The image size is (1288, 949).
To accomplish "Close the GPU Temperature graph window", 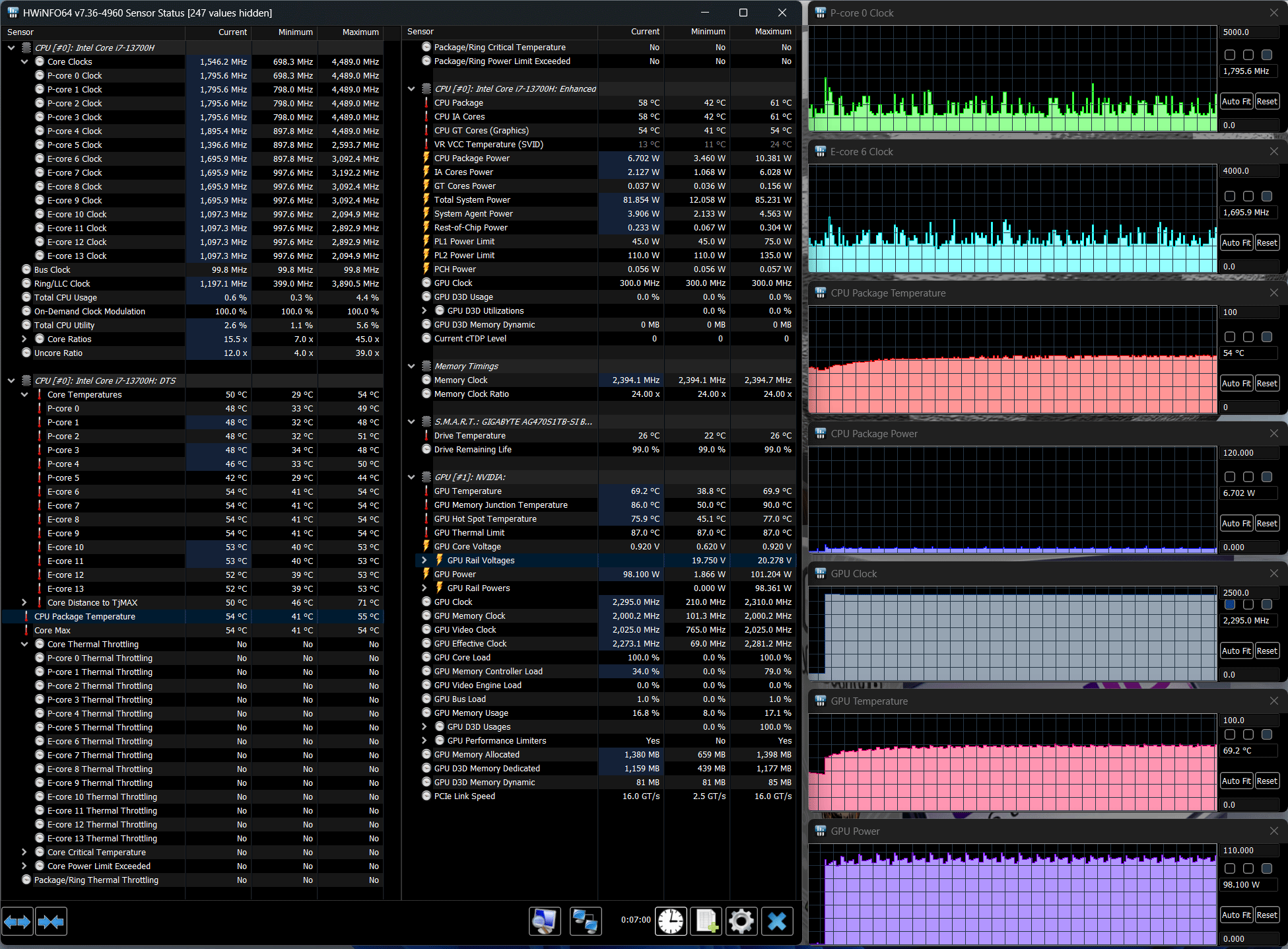I will [1273, 701].
